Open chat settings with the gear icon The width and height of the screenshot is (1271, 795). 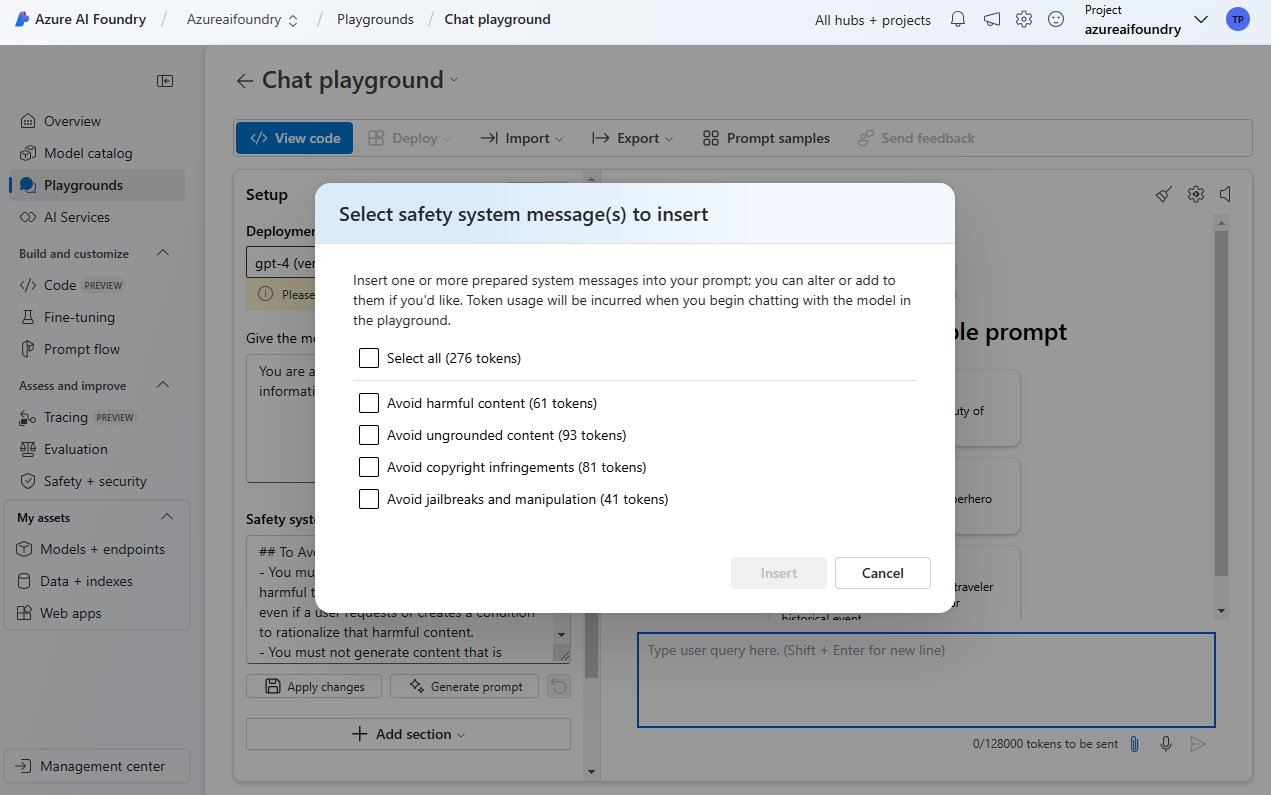point(1195,194)
